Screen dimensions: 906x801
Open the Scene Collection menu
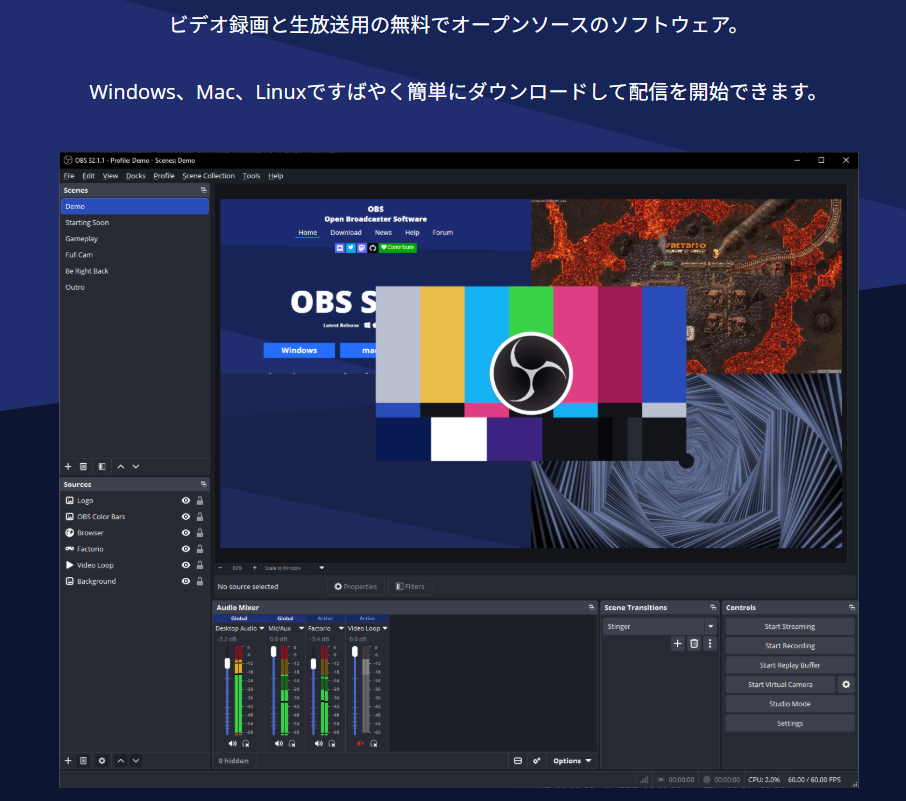point(208,176)
